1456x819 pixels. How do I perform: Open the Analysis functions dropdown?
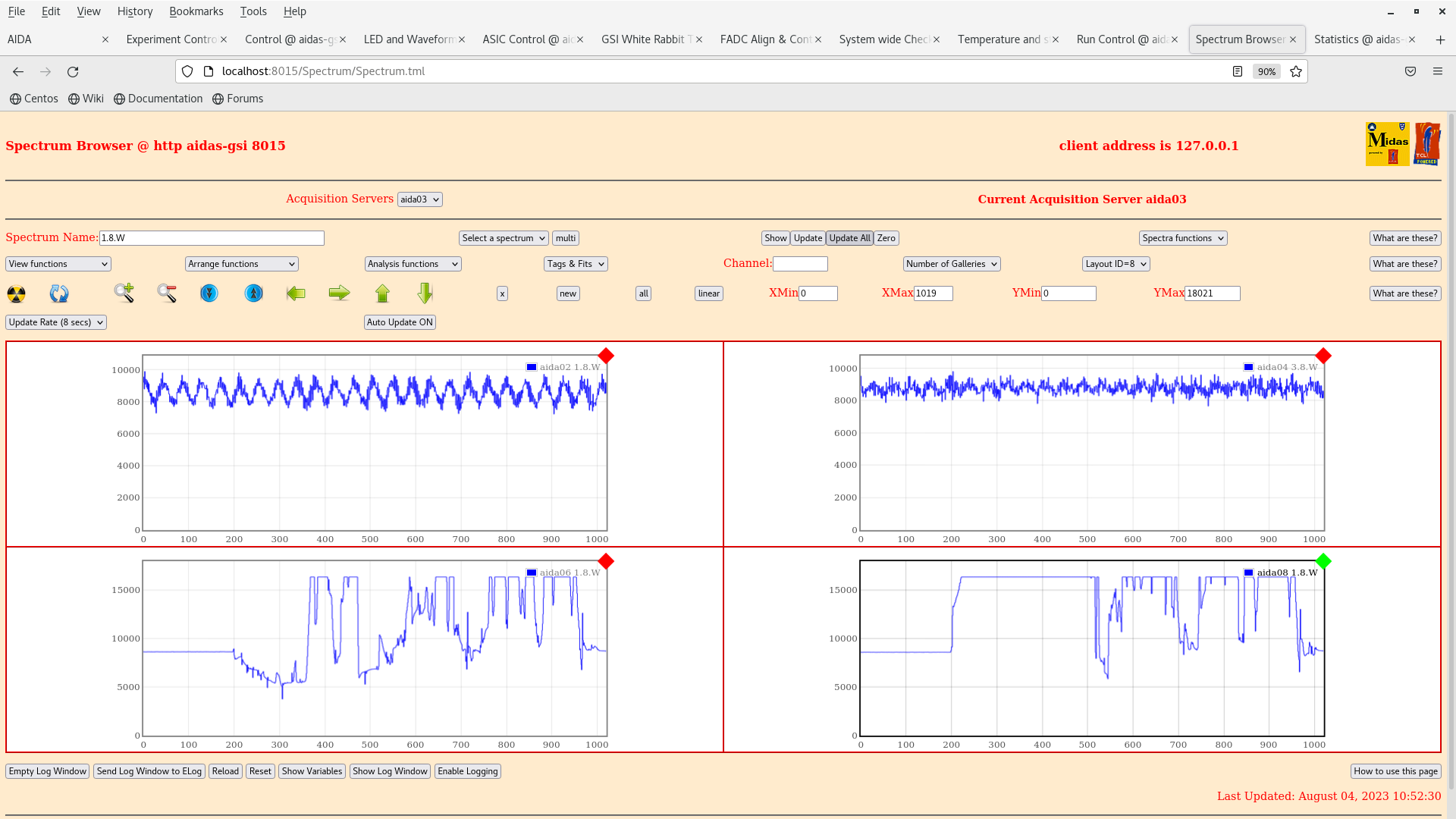click(x=413, y=264)
